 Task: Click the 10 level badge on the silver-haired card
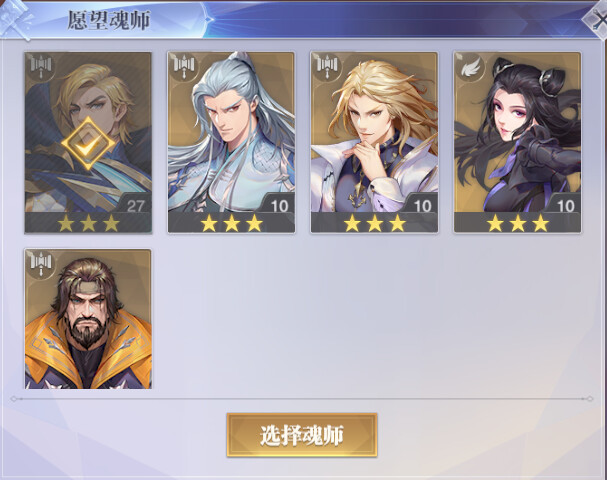pos(279,205)
